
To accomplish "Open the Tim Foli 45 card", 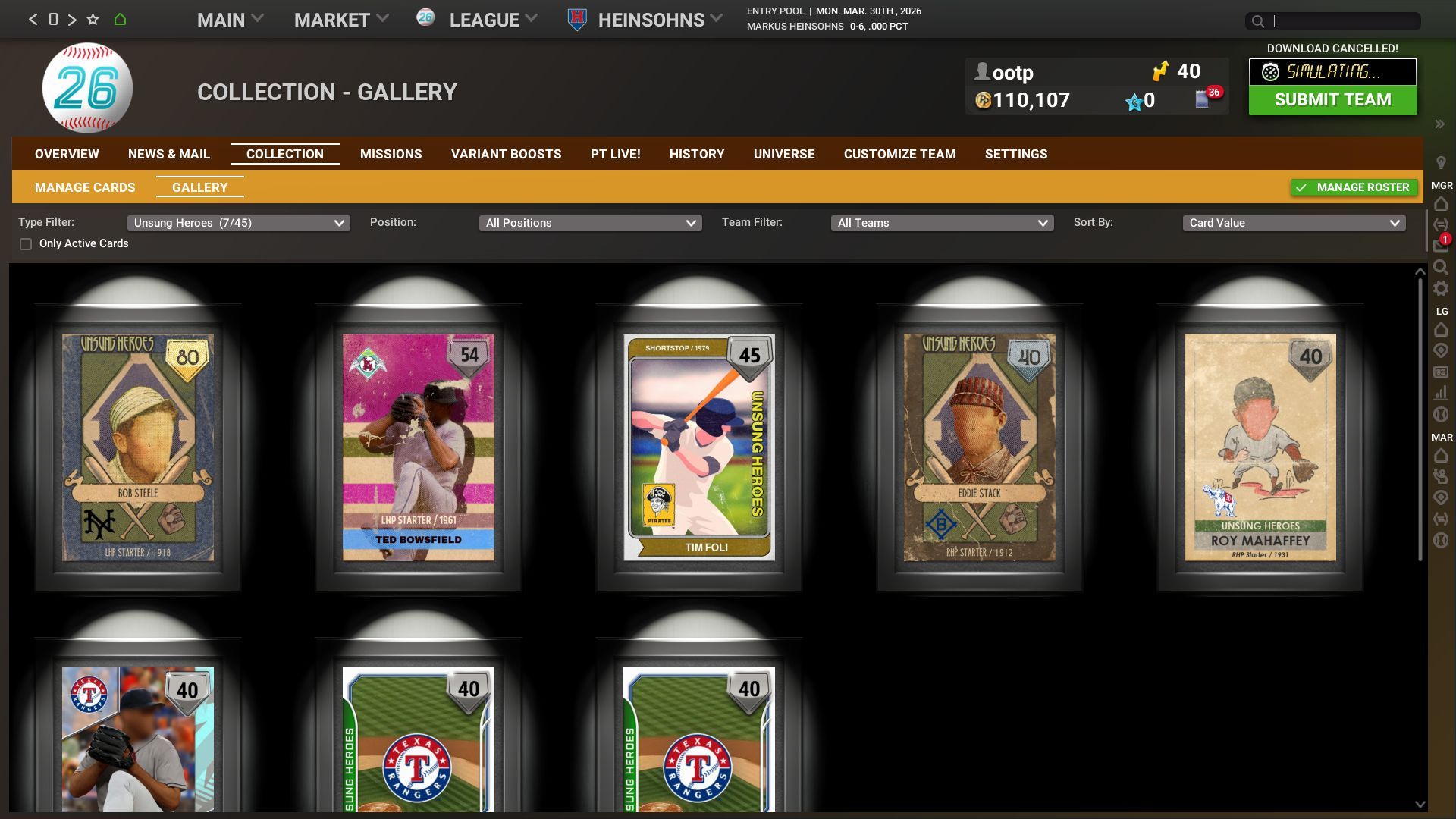I will [699, 447].
